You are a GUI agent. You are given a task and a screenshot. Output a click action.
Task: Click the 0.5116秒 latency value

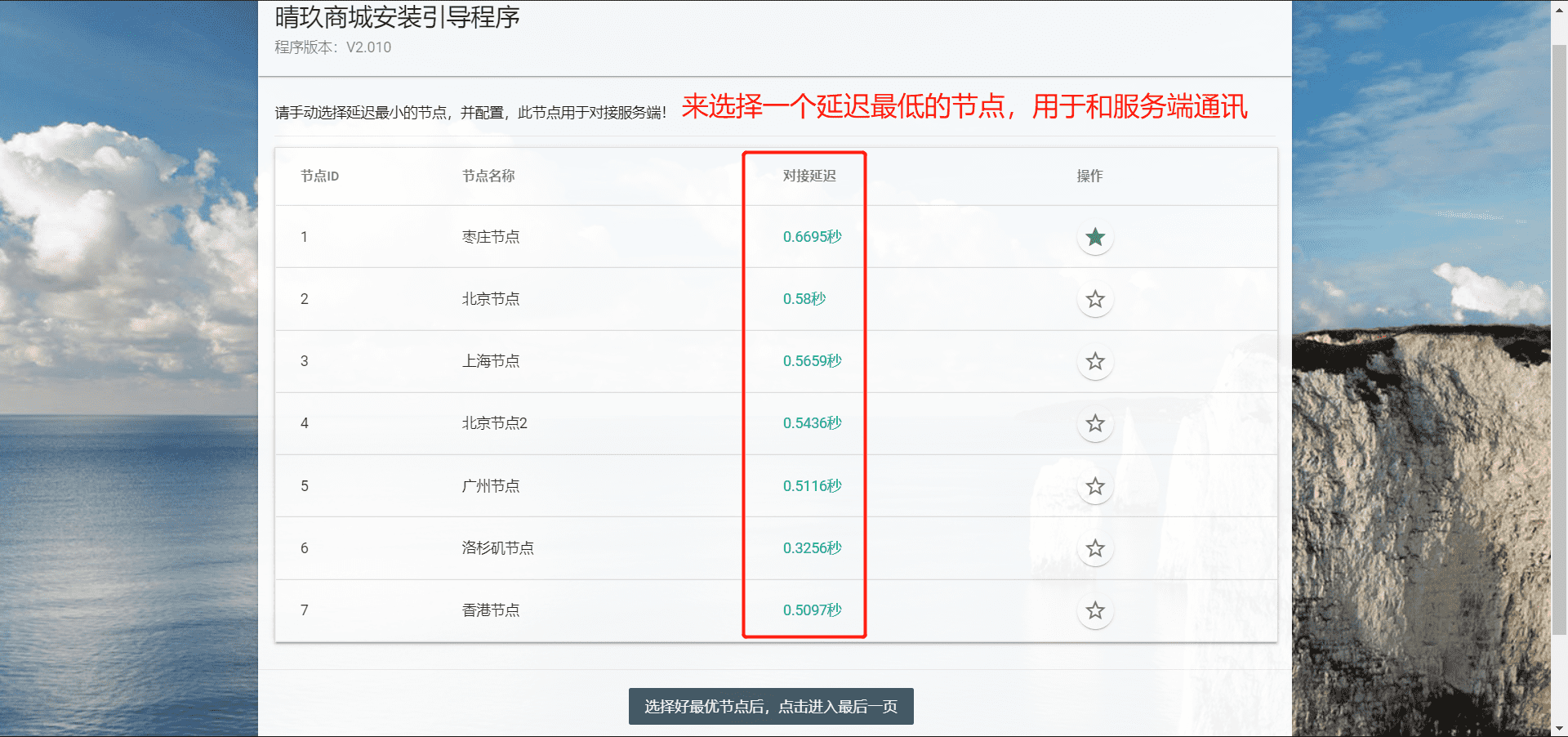click(x=813, y=486)
